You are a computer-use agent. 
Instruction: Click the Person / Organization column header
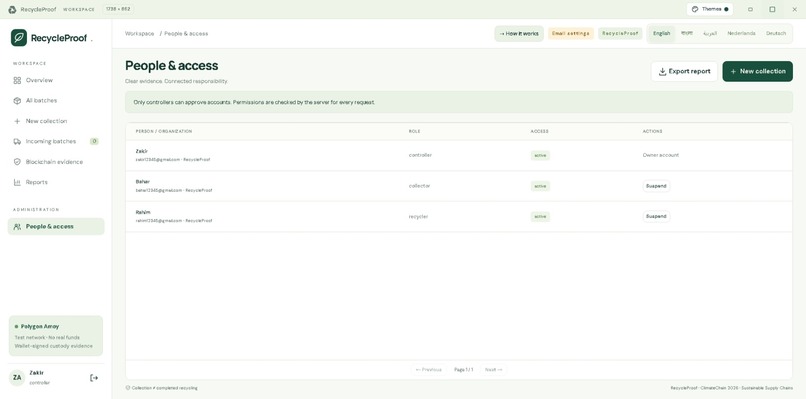coord(163,132)
